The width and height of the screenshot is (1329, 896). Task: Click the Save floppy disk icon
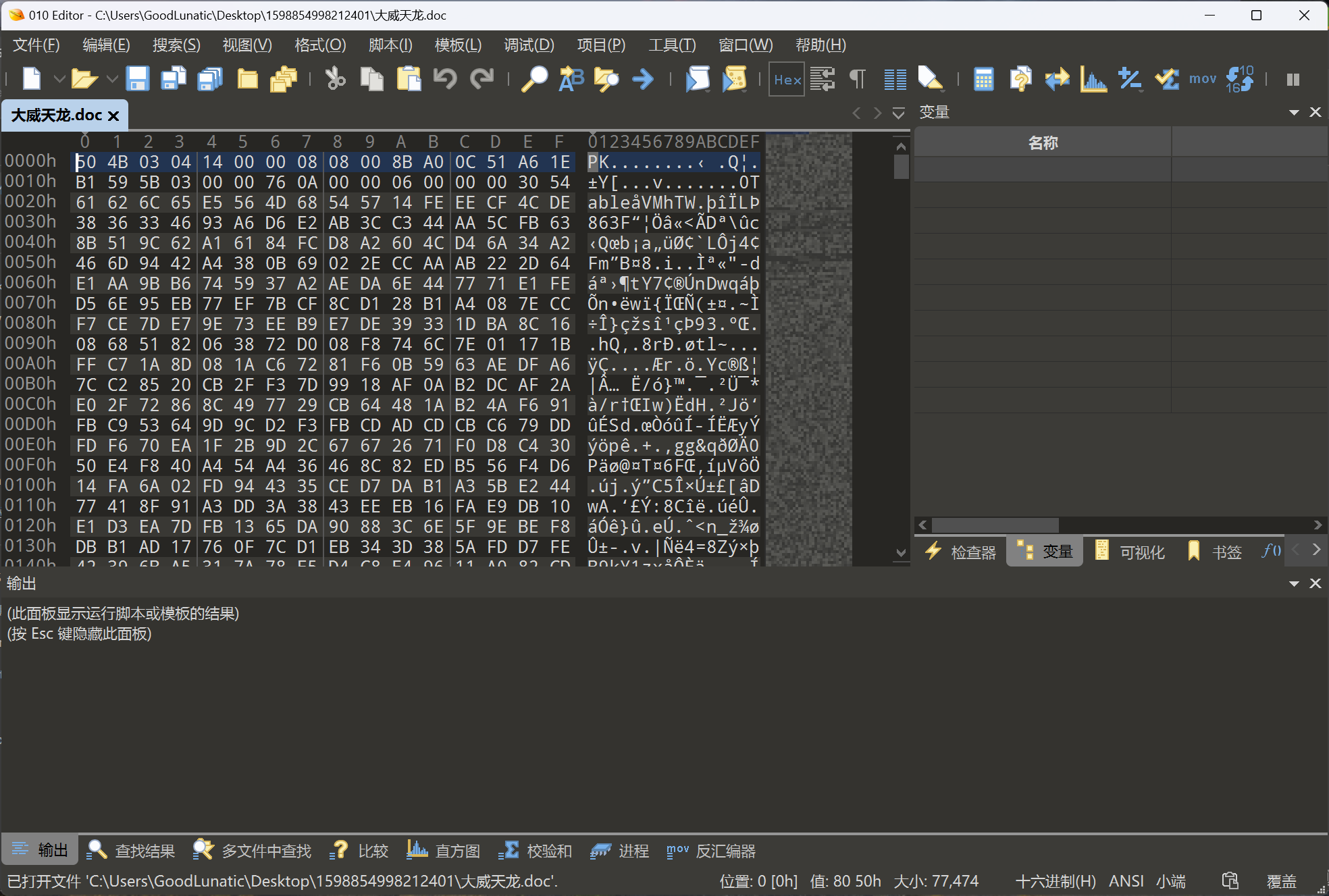(137, 79)
